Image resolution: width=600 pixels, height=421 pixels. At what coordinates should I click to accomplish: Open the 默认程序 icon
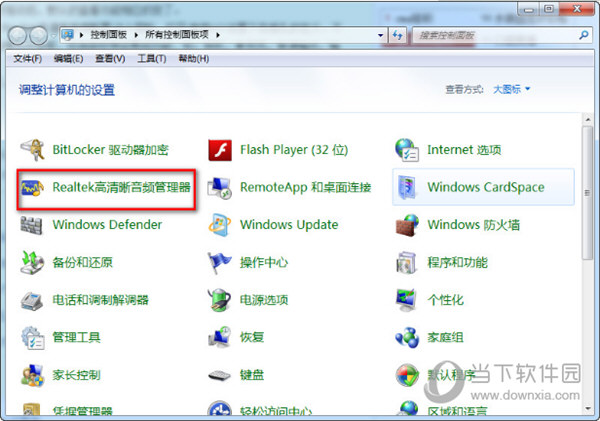[407, 375]
